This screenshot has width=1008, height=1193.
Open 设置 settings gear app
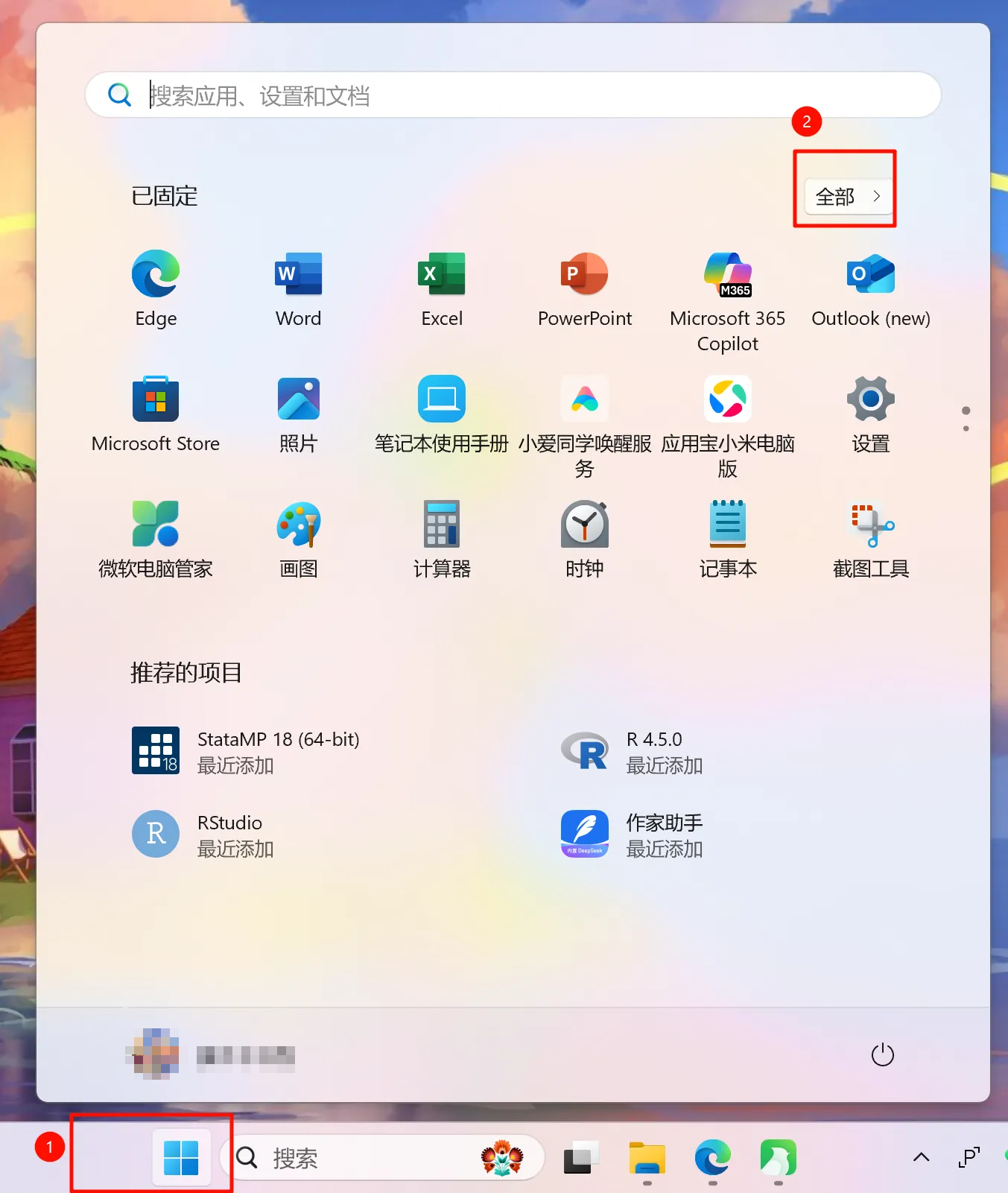pyautogui.click(x=871, y=415)
